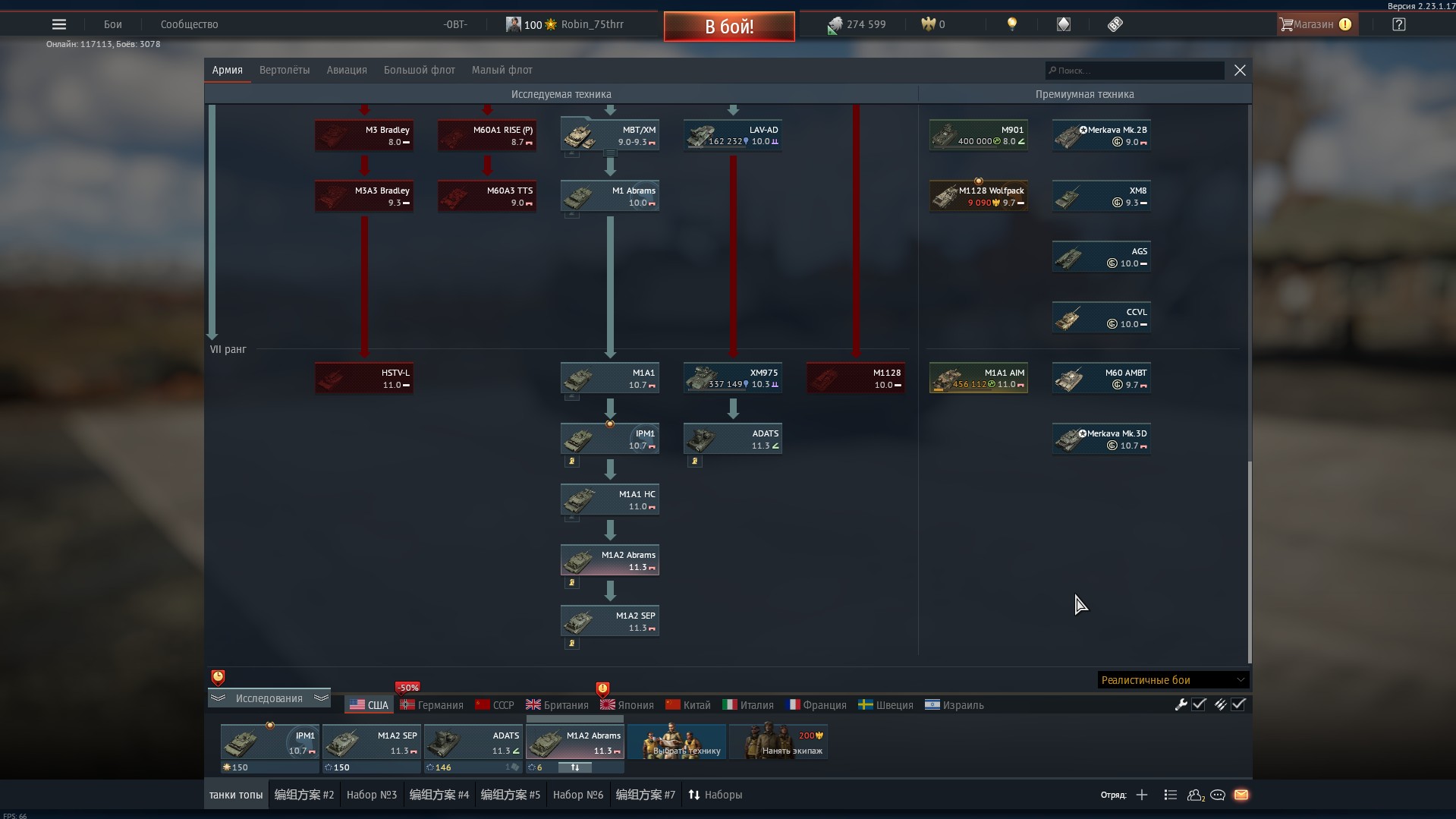
Task: Click crew badge icon under M1A2 Abrams in tree
Action: pos(572,582)
